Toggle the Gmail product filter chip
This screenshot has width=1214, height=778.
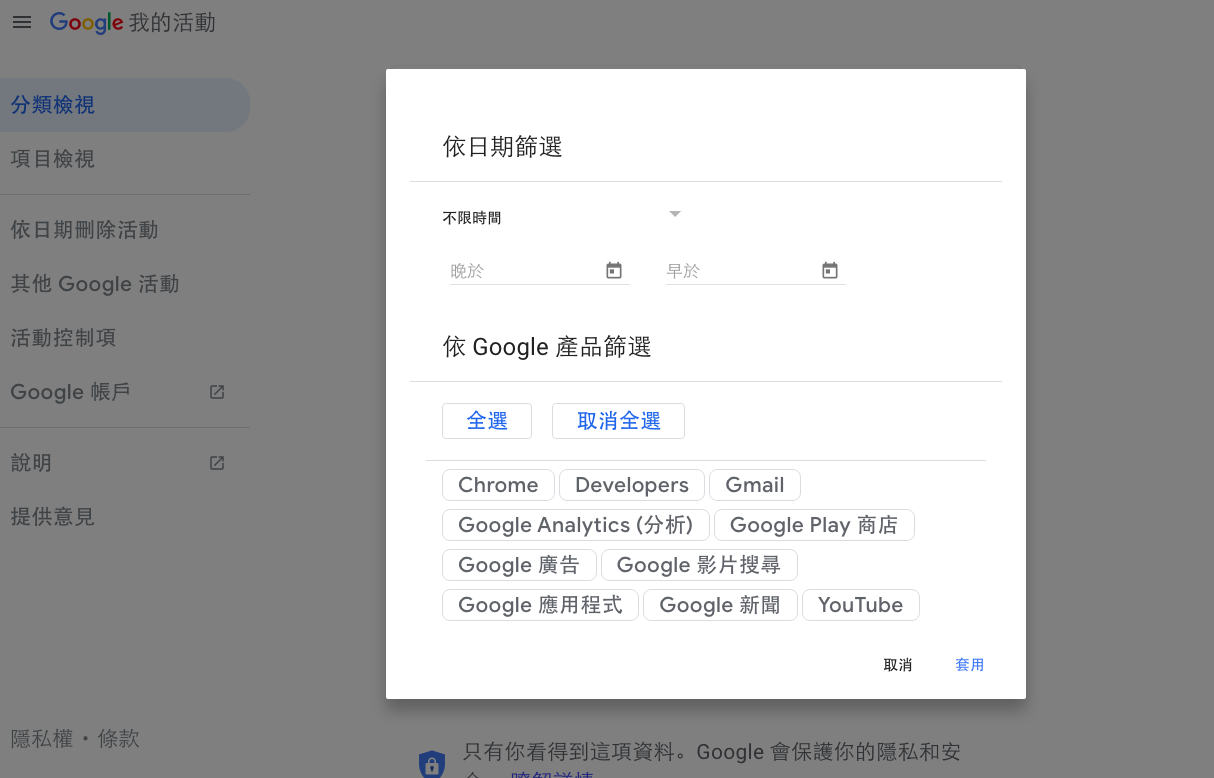(x=754, y=485)
